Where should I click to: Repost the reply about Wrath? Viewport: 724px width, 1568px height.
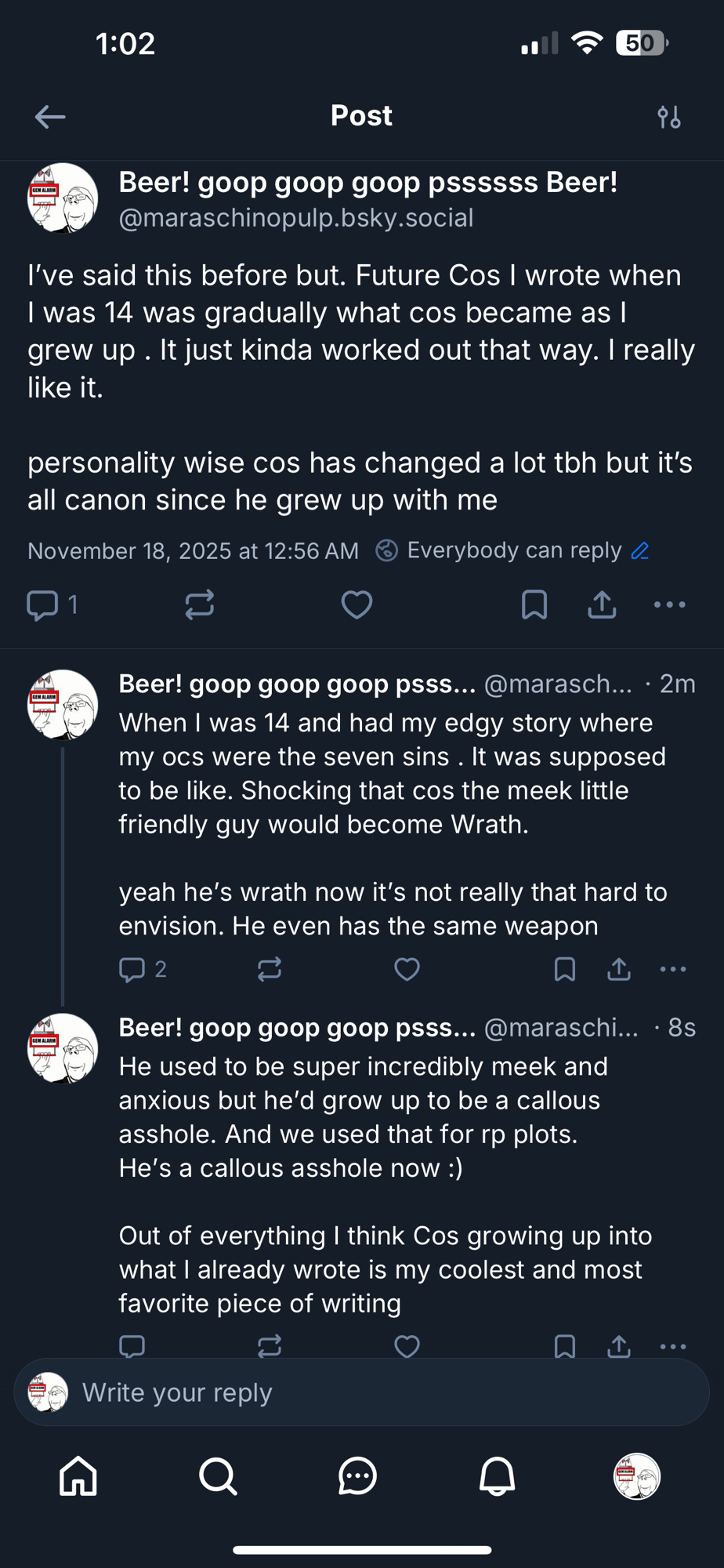(269, 969)
